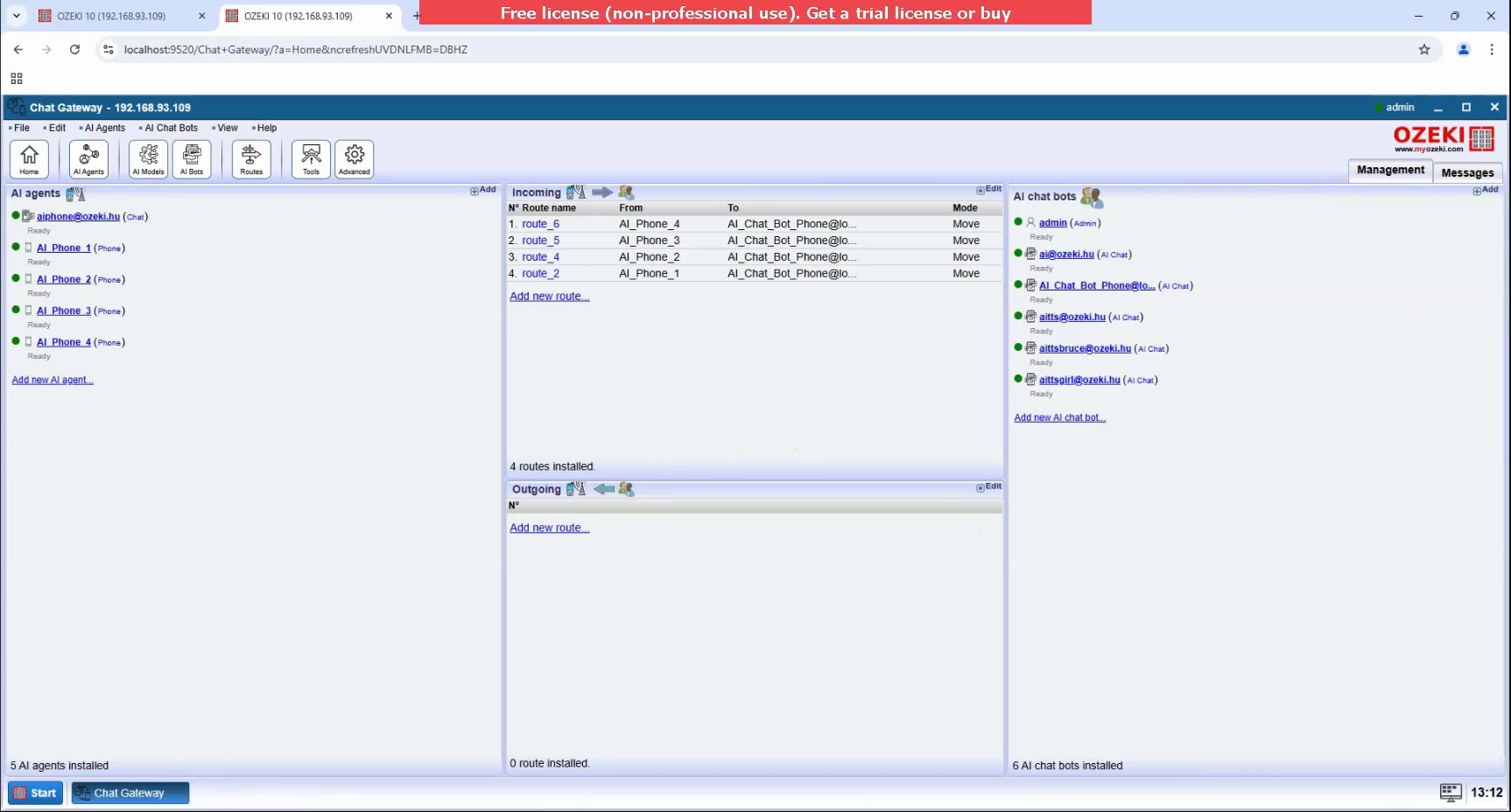Click the phone icon beside AI_Phone_1

tap(28, 248)
